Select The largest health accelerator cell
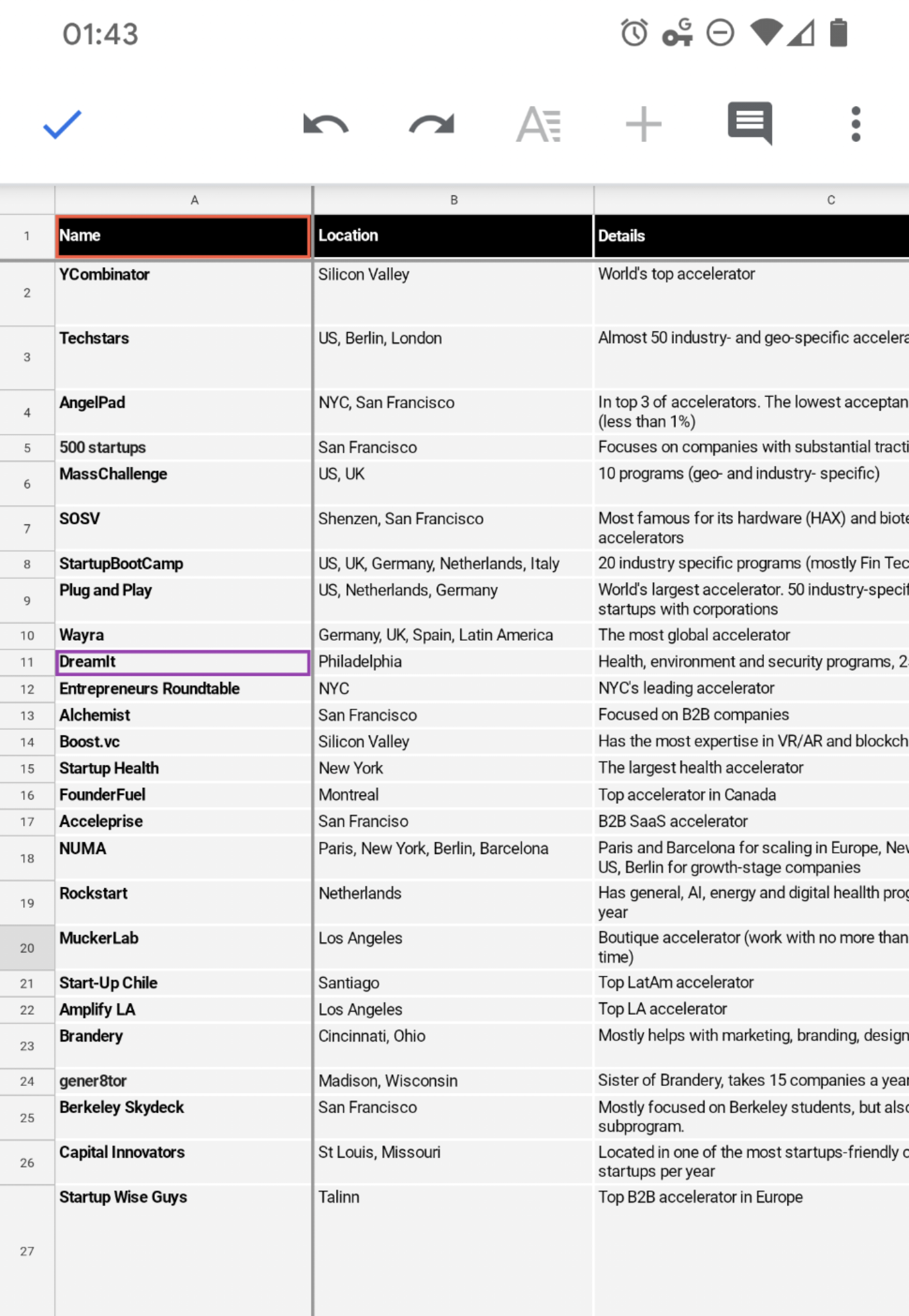The width and height of the screenshot is (909, 1316). click(752, 769)
